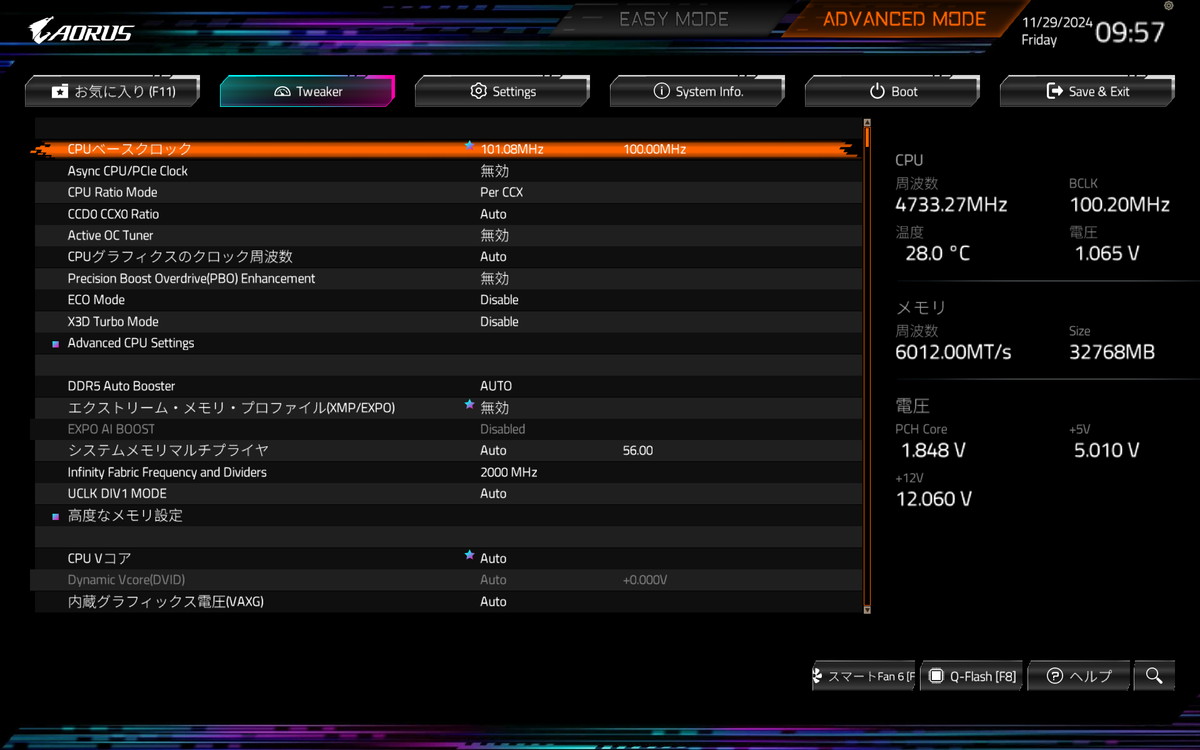Open CPU Ratio Mode option Per CCX
This screenshot has height=750, width=1200.
(x=501, y=192)
